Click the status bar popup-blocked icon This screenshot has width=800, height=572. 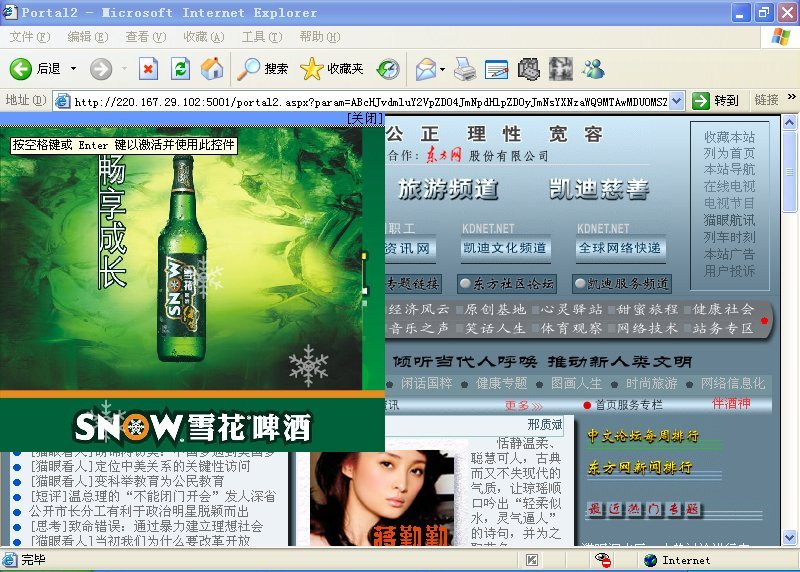[x=531, y=560]
